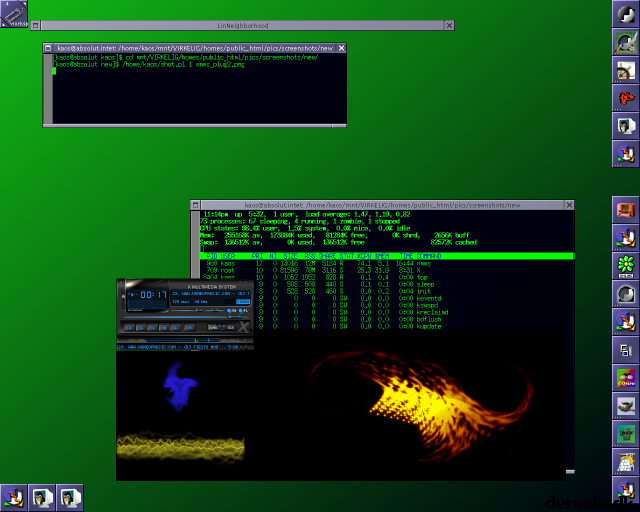Screen dimensions: 640x512
Task: Miniaturize the LinNeighborhood window via its left titlebar button
Action: pyautogui.click(x=36, y=25)
